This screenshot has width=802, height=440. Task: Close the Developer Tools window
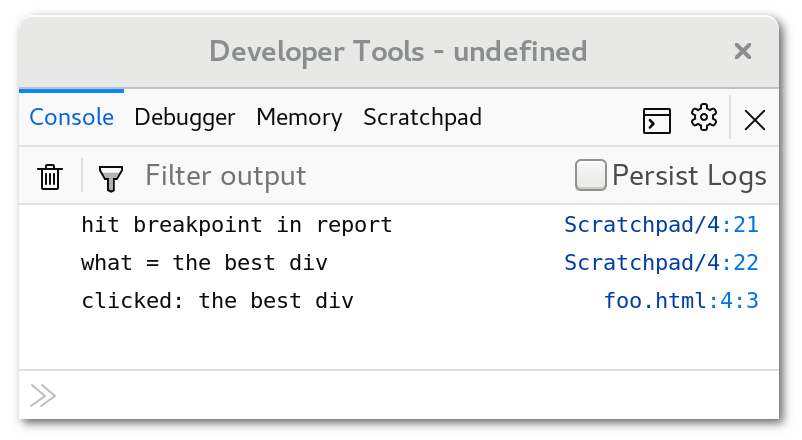pyautogui.click(x=742, y=51)
